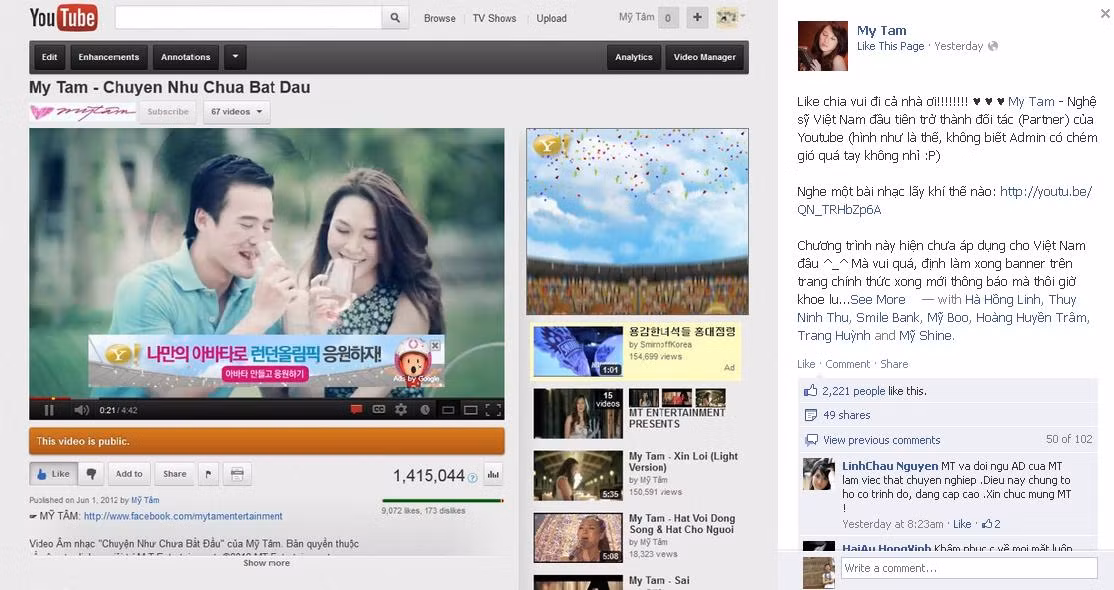This screenshot has width=1114, height=590.
Task: Pause the video playback
Action: (x=49, y=410)
